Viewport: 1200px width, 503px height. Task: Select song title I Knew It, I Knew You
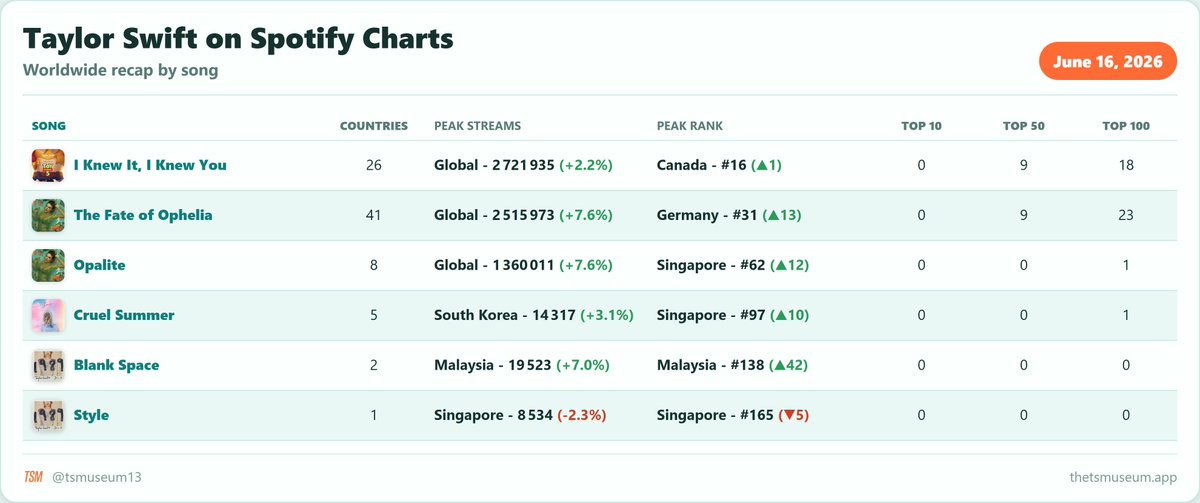click(150, 165)
